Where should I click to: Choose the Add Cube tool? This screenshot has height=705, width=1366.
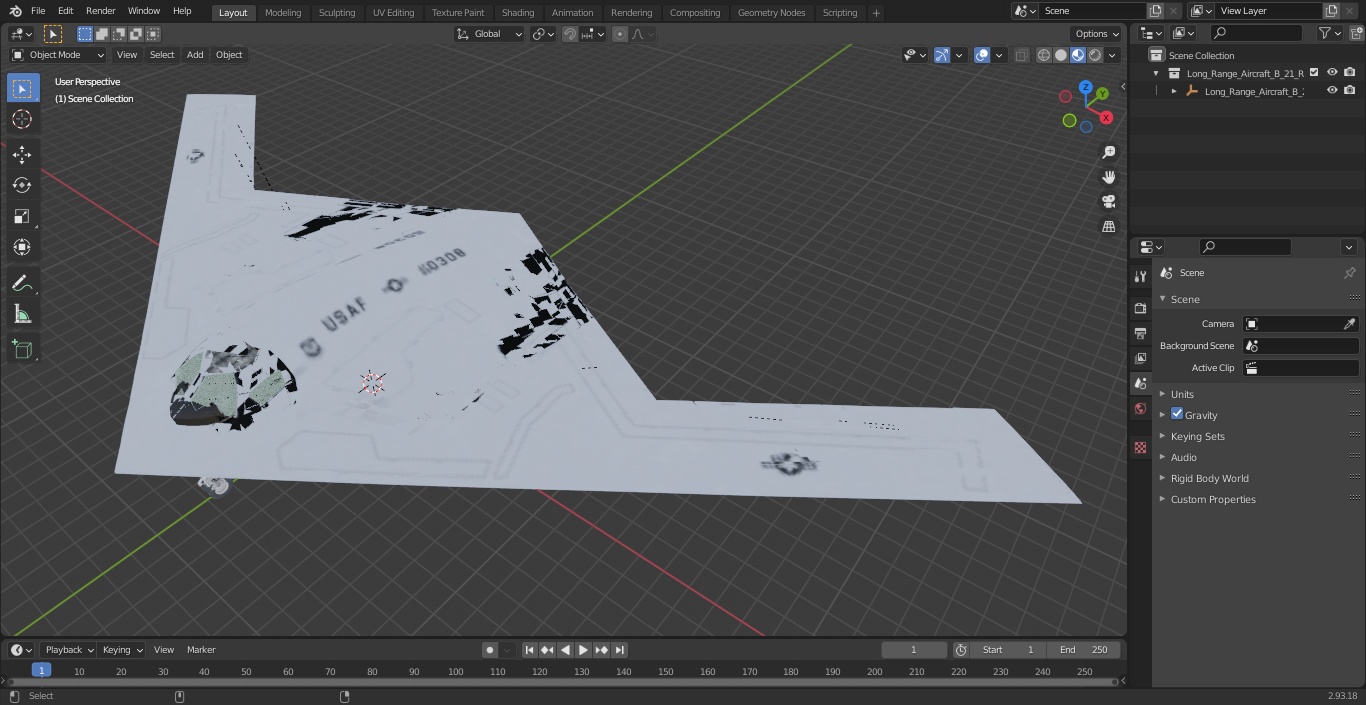click(22, 349)
